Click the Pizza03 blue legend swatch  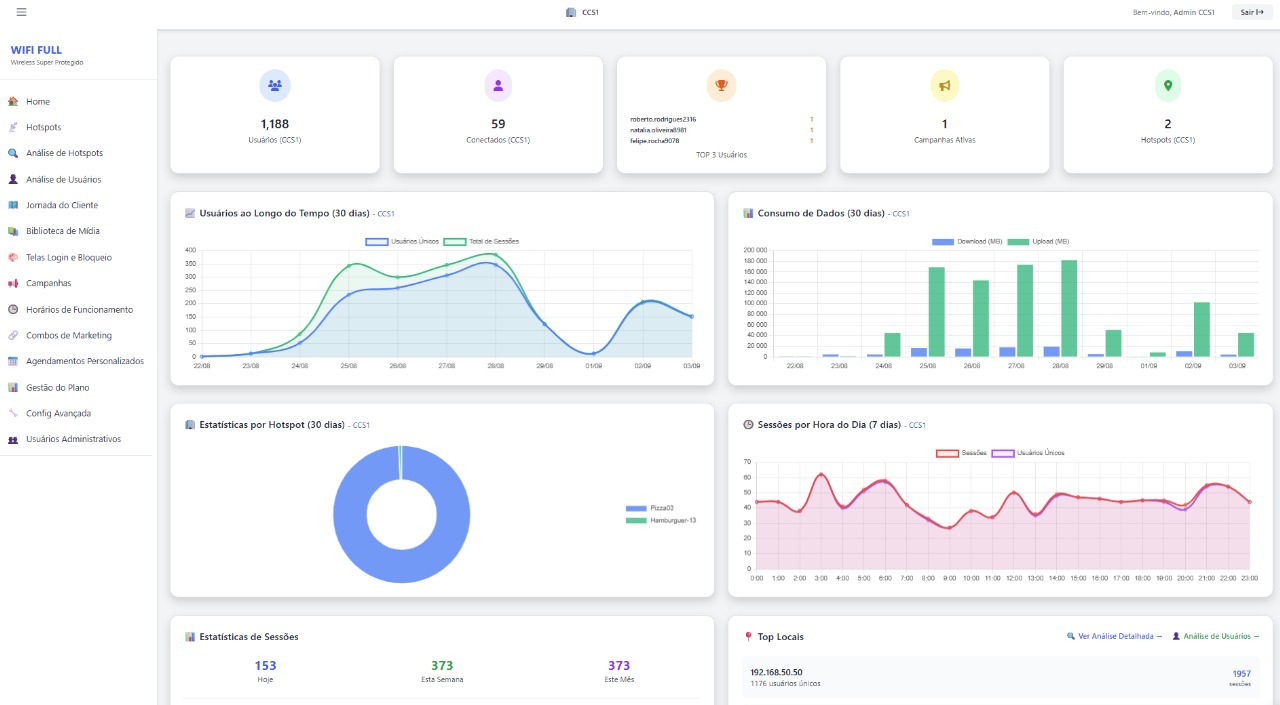[x=636, y=509]
